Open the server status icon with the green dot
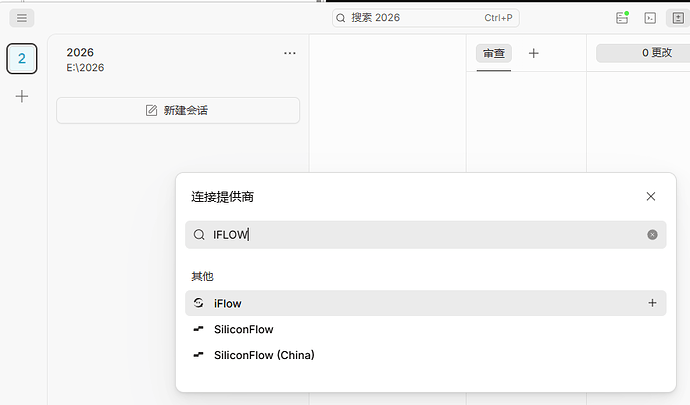 pyautogui.click(x=622, y=18)
